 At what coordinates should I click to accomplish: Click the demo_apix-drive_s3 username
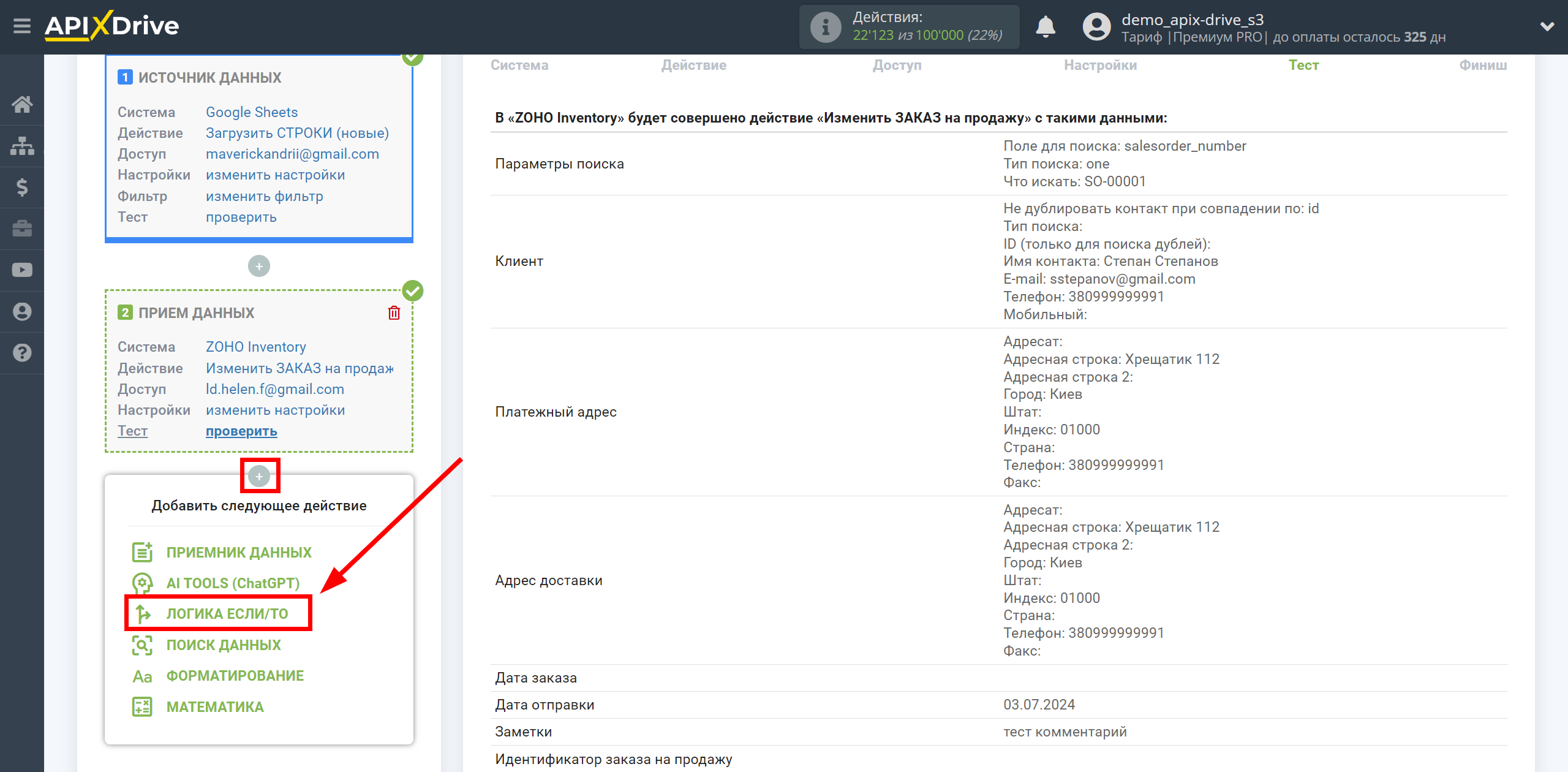pos(1192,20)
